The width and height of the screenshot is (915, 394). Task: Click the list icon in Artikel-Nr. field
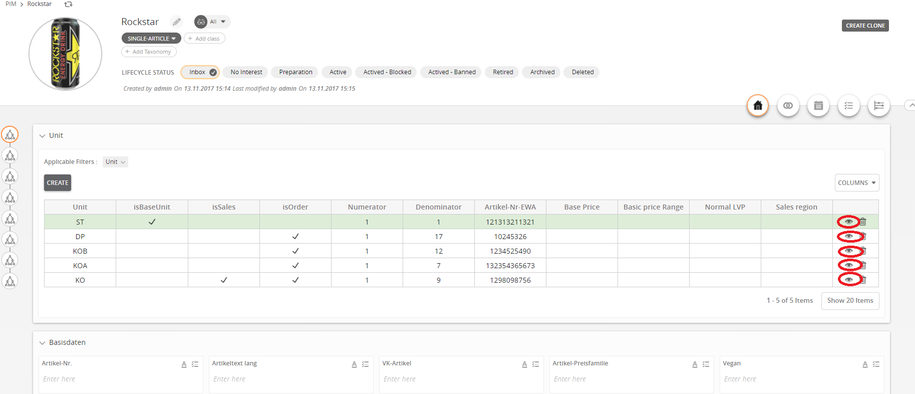pyautogui.click(x=195, y=364)
